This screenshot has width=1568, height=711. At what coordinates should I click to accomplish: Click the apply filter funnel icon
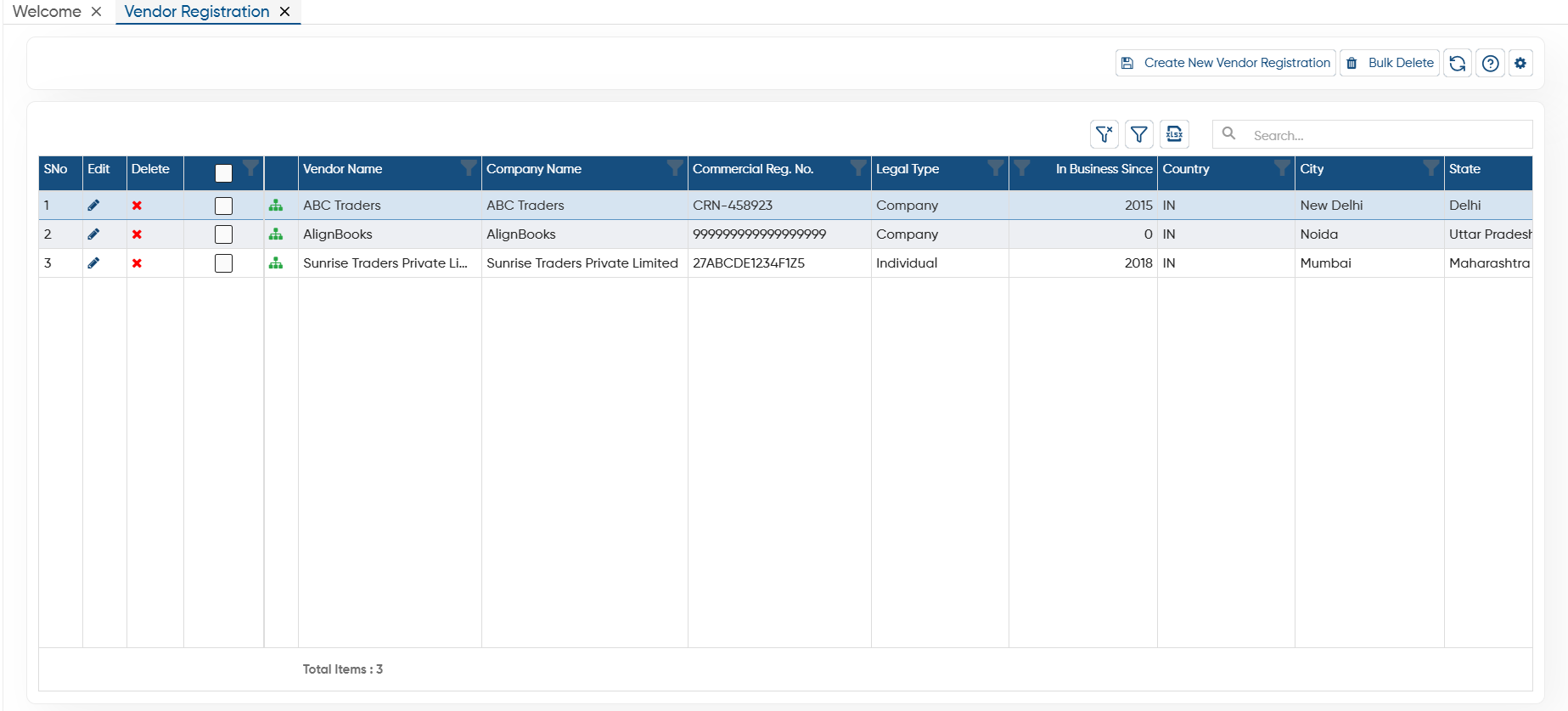1139,134
